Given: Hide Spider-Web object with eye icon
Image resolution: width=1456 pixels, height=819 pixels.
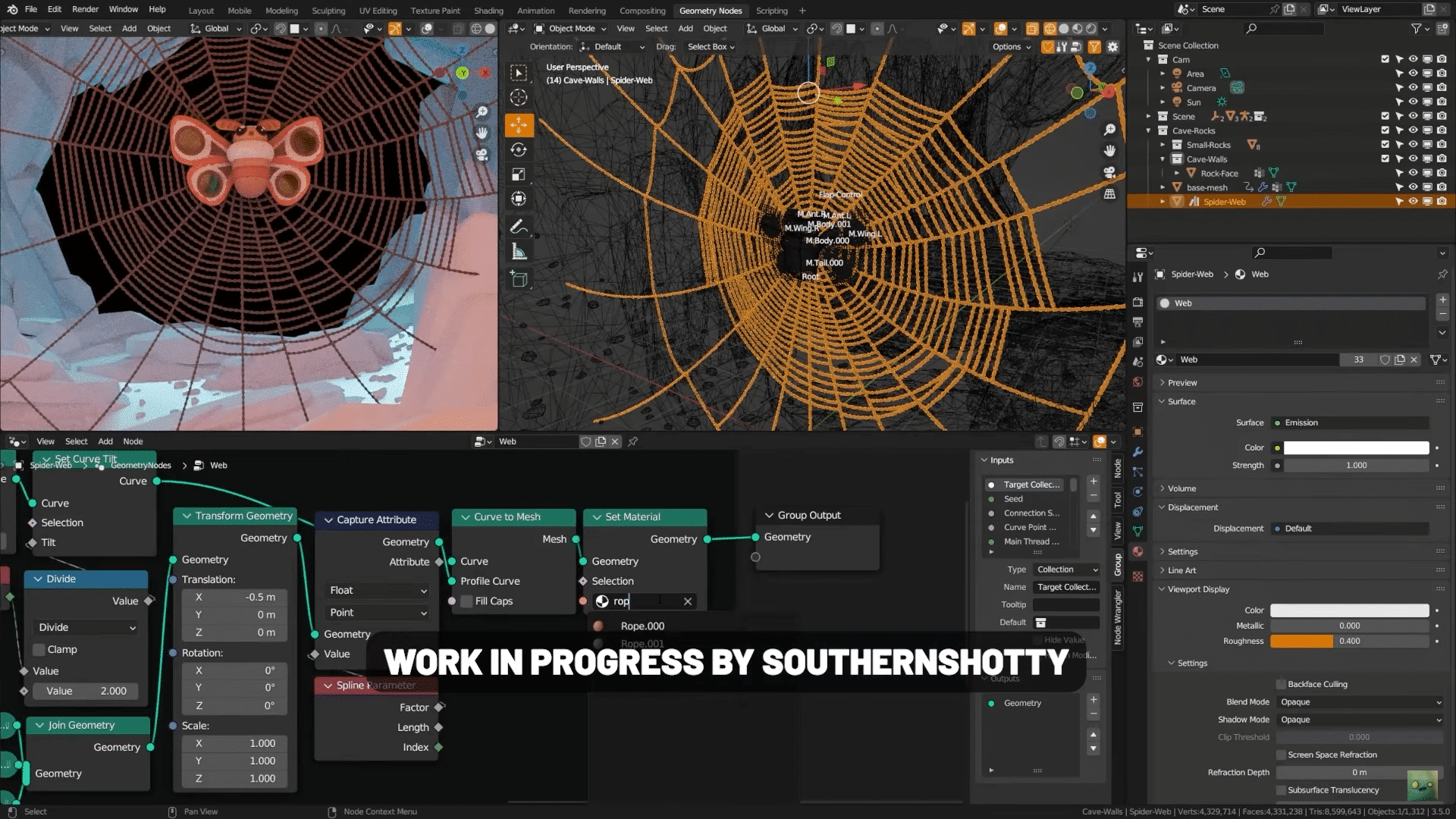Looking at the screenshot, I should [x=1413, y=202].
